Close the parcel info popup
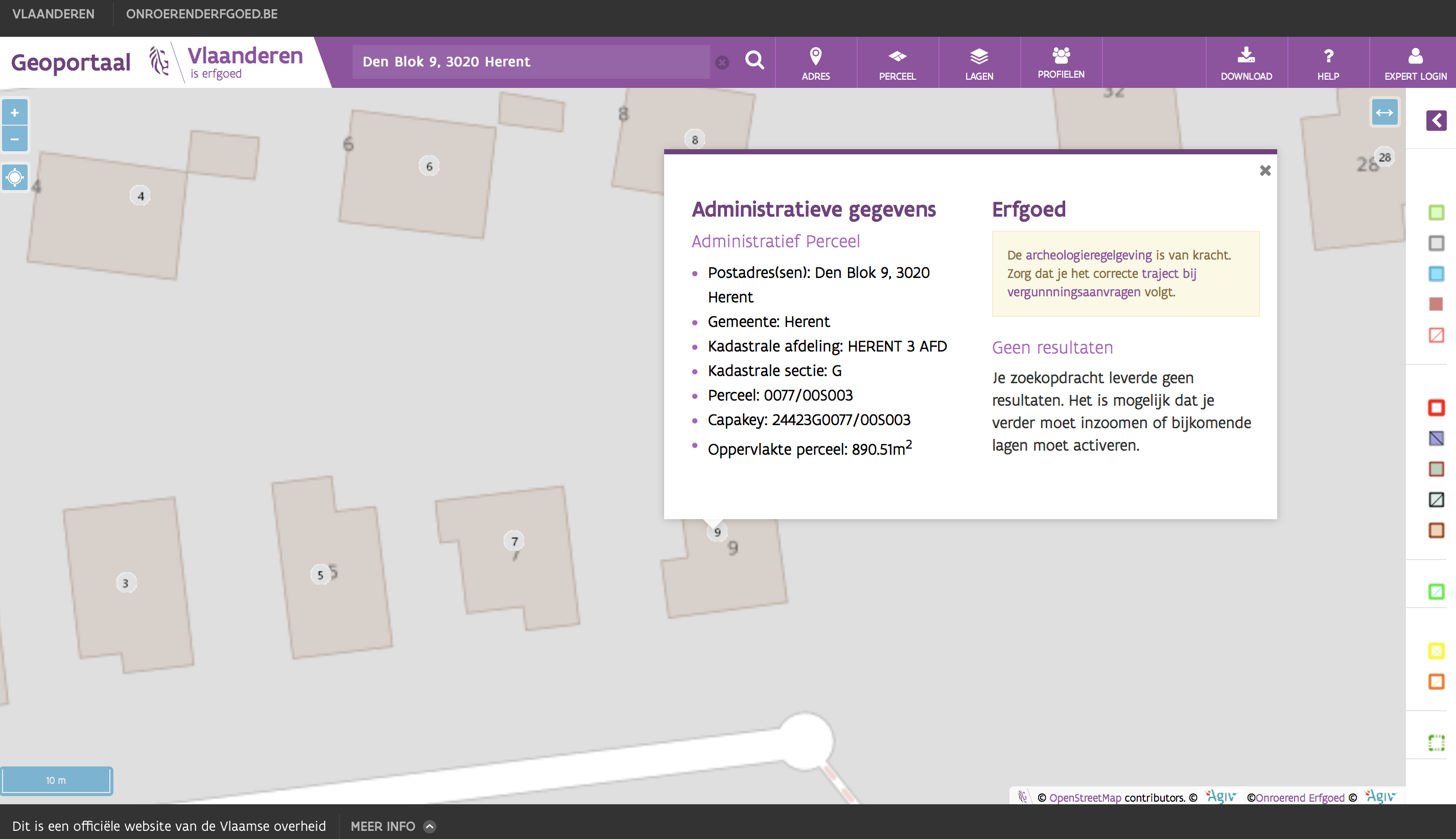This screenshot has height=839, width=1456. (1265, 171)
